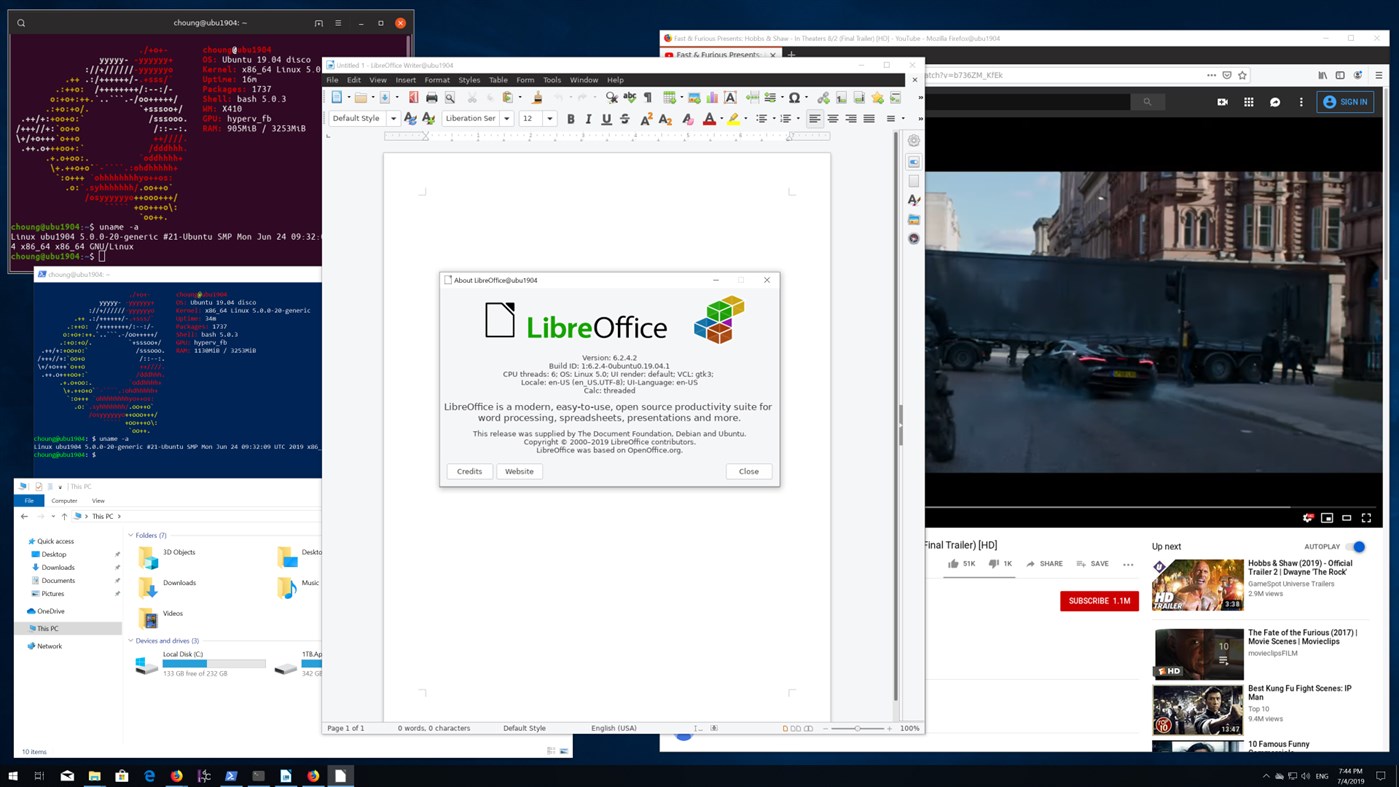
Task: Collapse the Folders (7) section
Action: click(x=130, y=535)
